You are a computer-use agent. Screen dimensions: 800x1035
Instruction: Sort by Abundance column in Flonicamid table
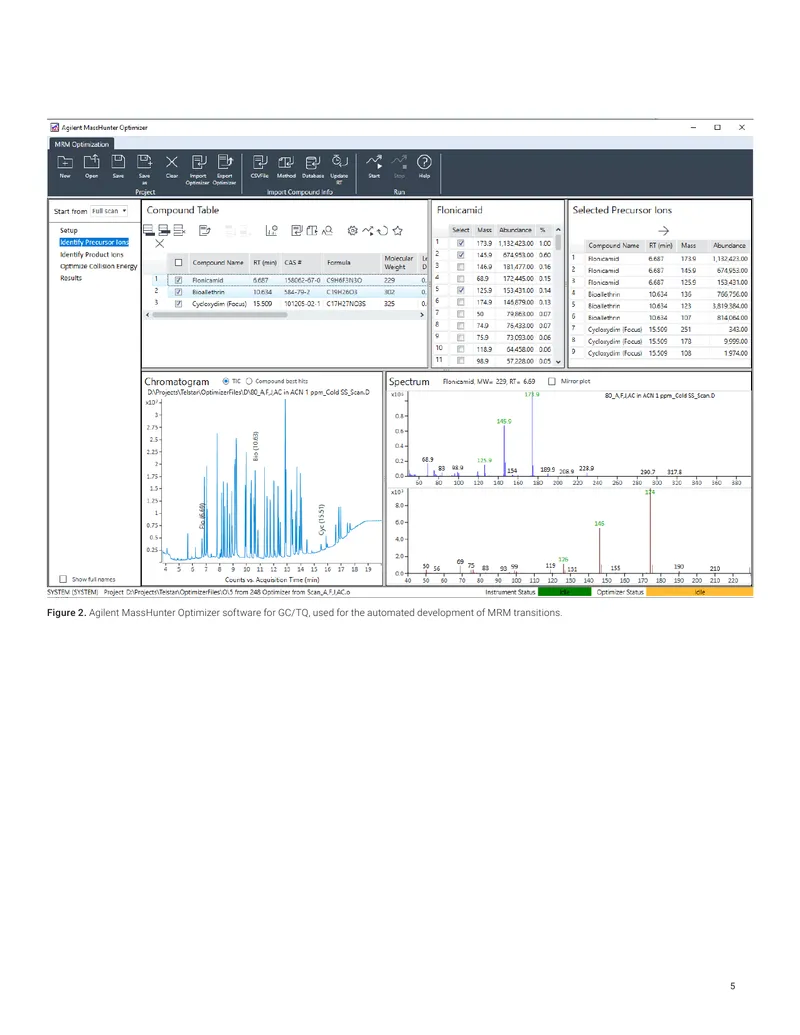click(x=516, y=230)
